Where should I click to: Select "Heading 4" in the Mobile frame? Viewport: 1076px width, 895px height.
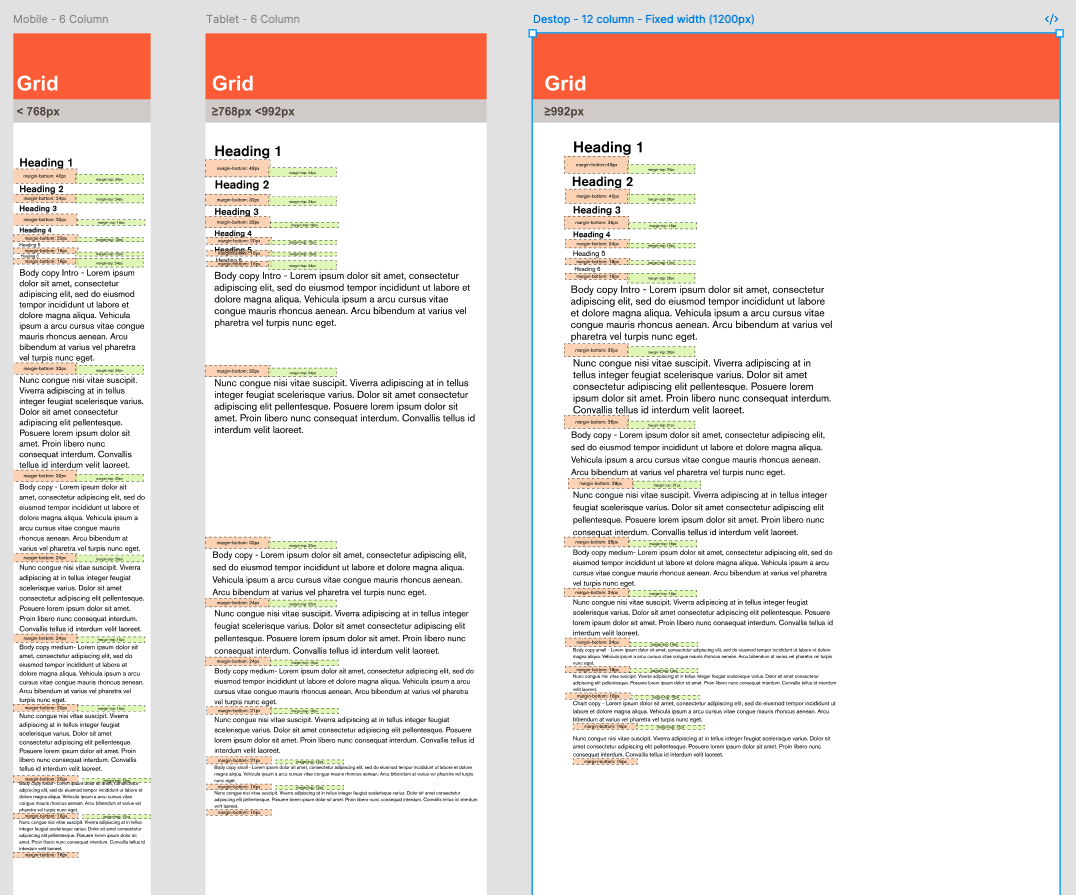35,230
